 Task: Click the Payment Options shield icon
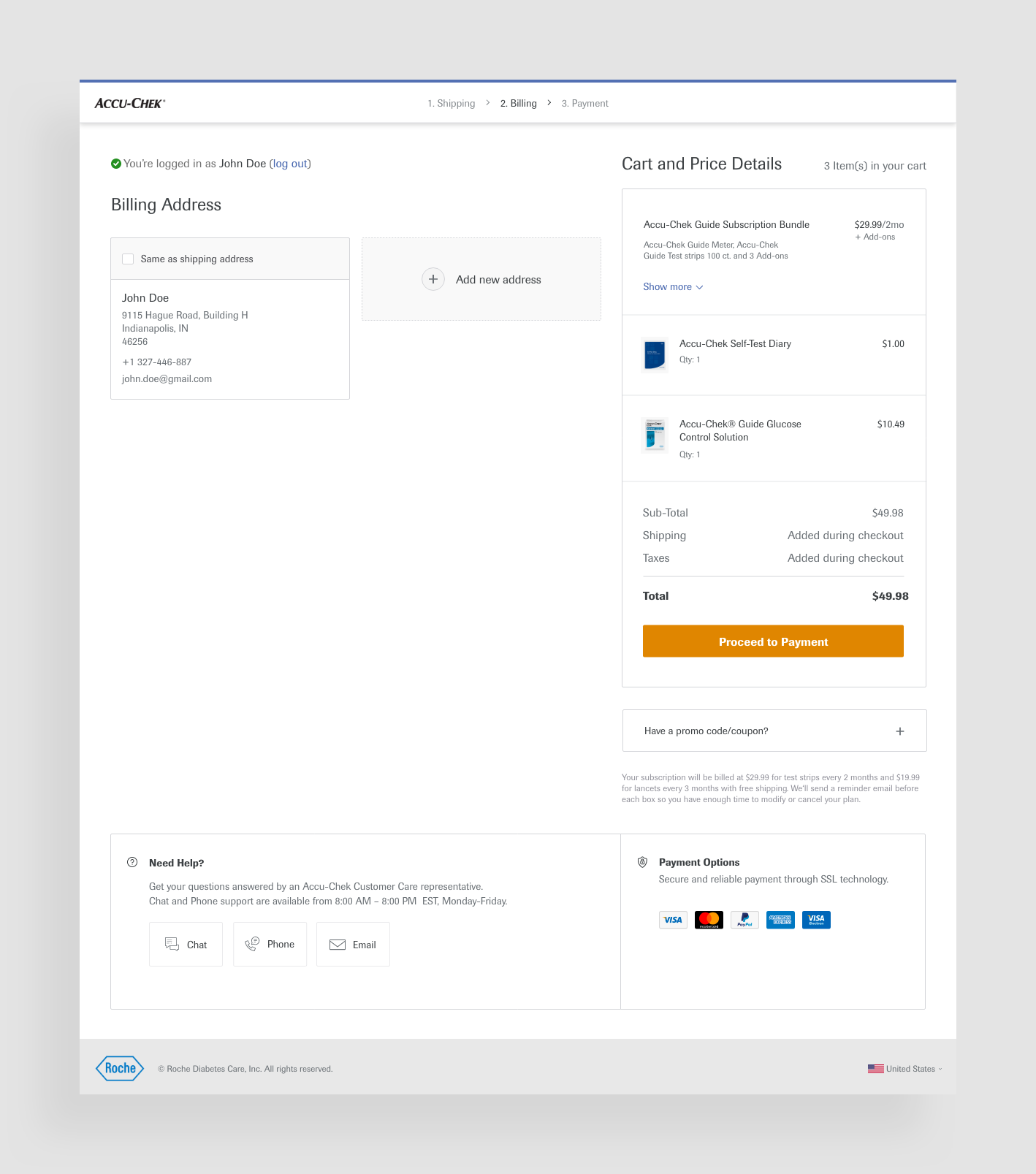click(x=642, y=862)
